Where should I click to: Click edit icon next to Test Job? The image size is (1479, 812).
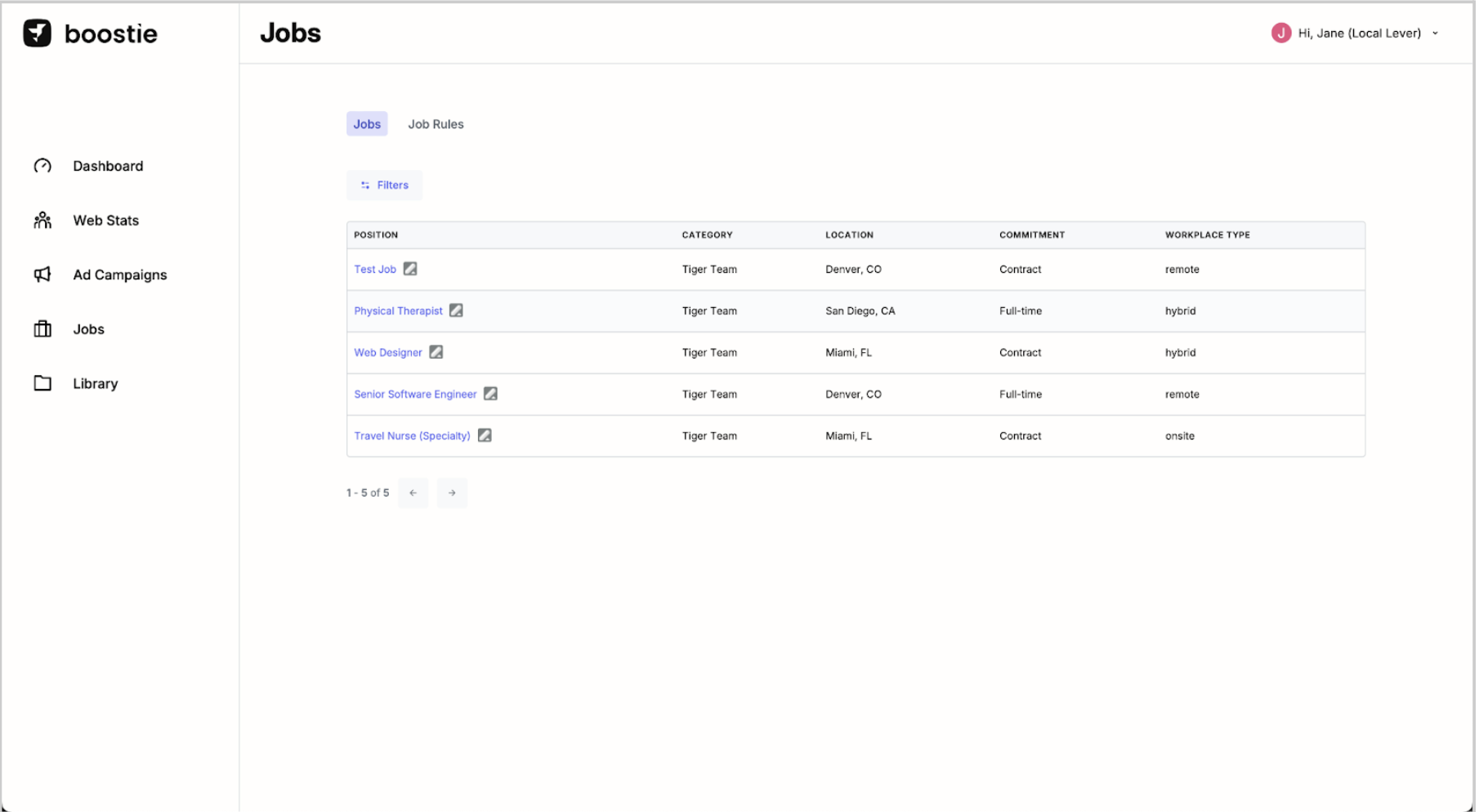coord(410,269)
